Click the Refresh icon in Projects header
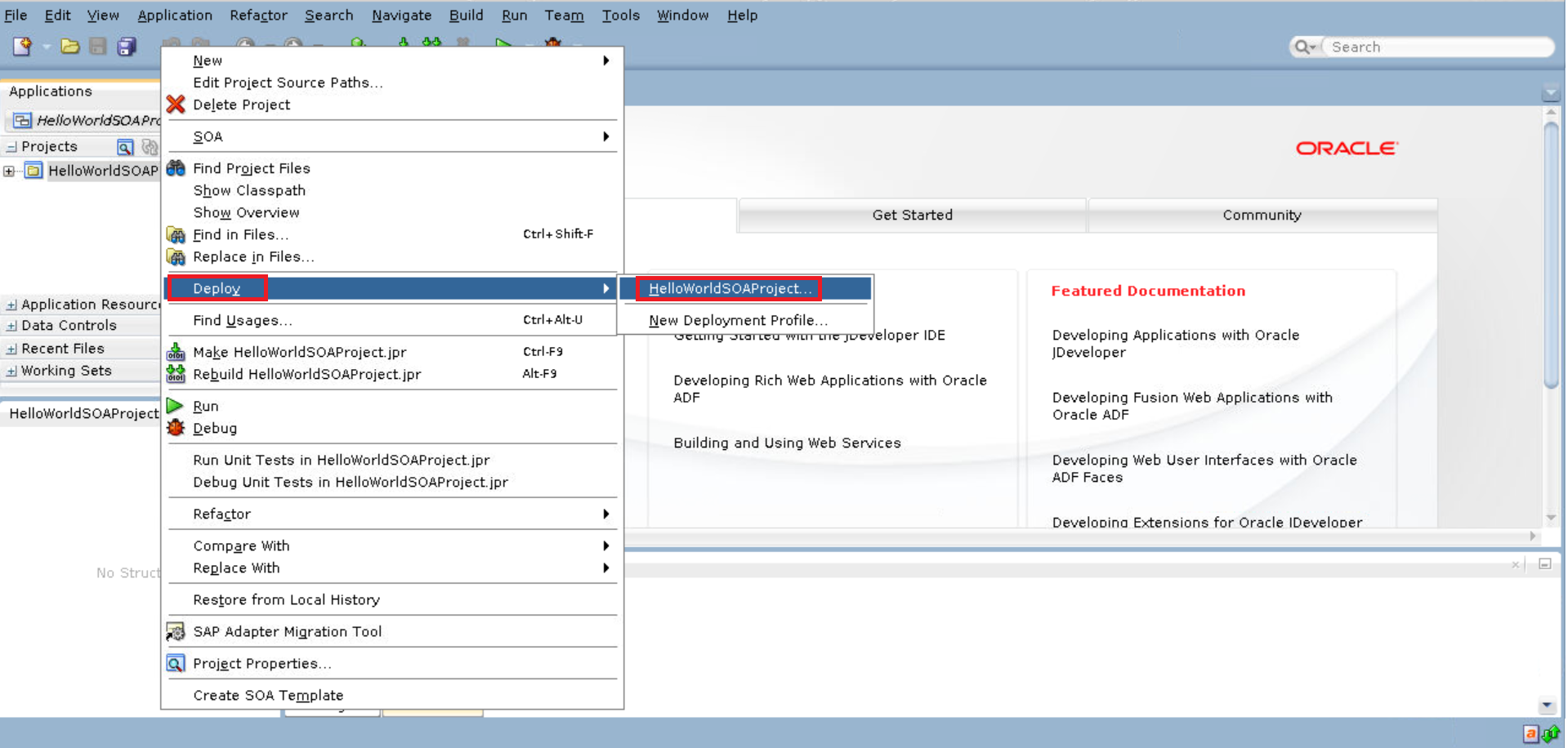 (150, 147)
